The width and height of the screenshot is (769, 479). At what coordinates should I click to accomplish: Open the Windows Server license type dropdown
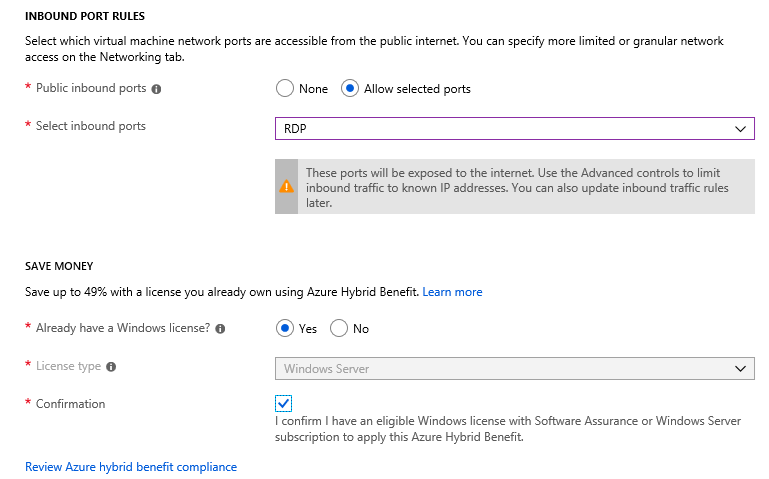pos(514,369)
